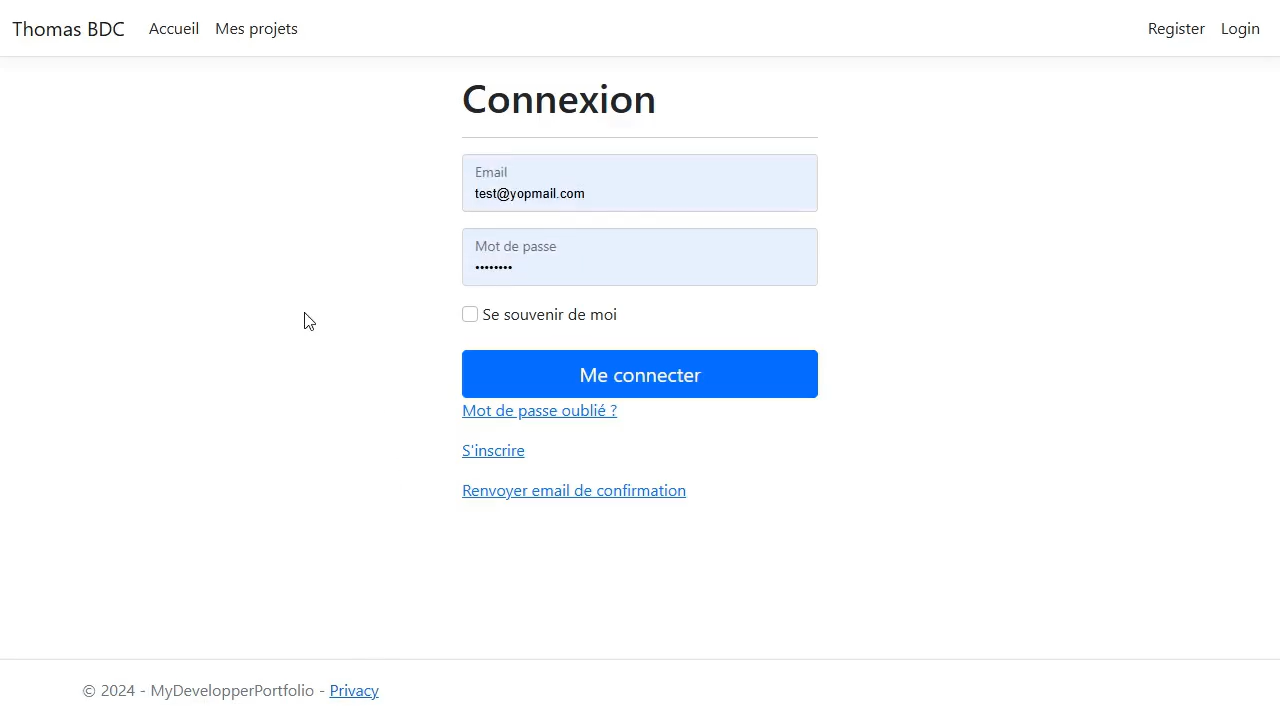Focus the Mot de passe input field

[640, 267]
